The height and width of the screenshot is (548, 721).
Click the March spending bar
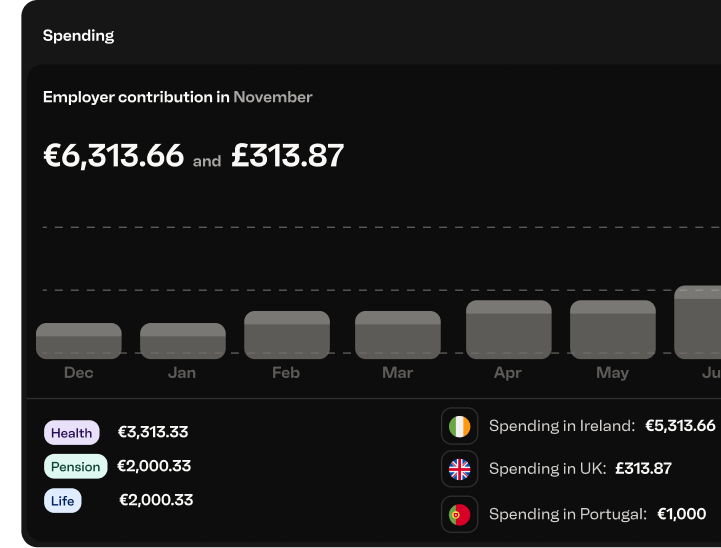[397, 335]
